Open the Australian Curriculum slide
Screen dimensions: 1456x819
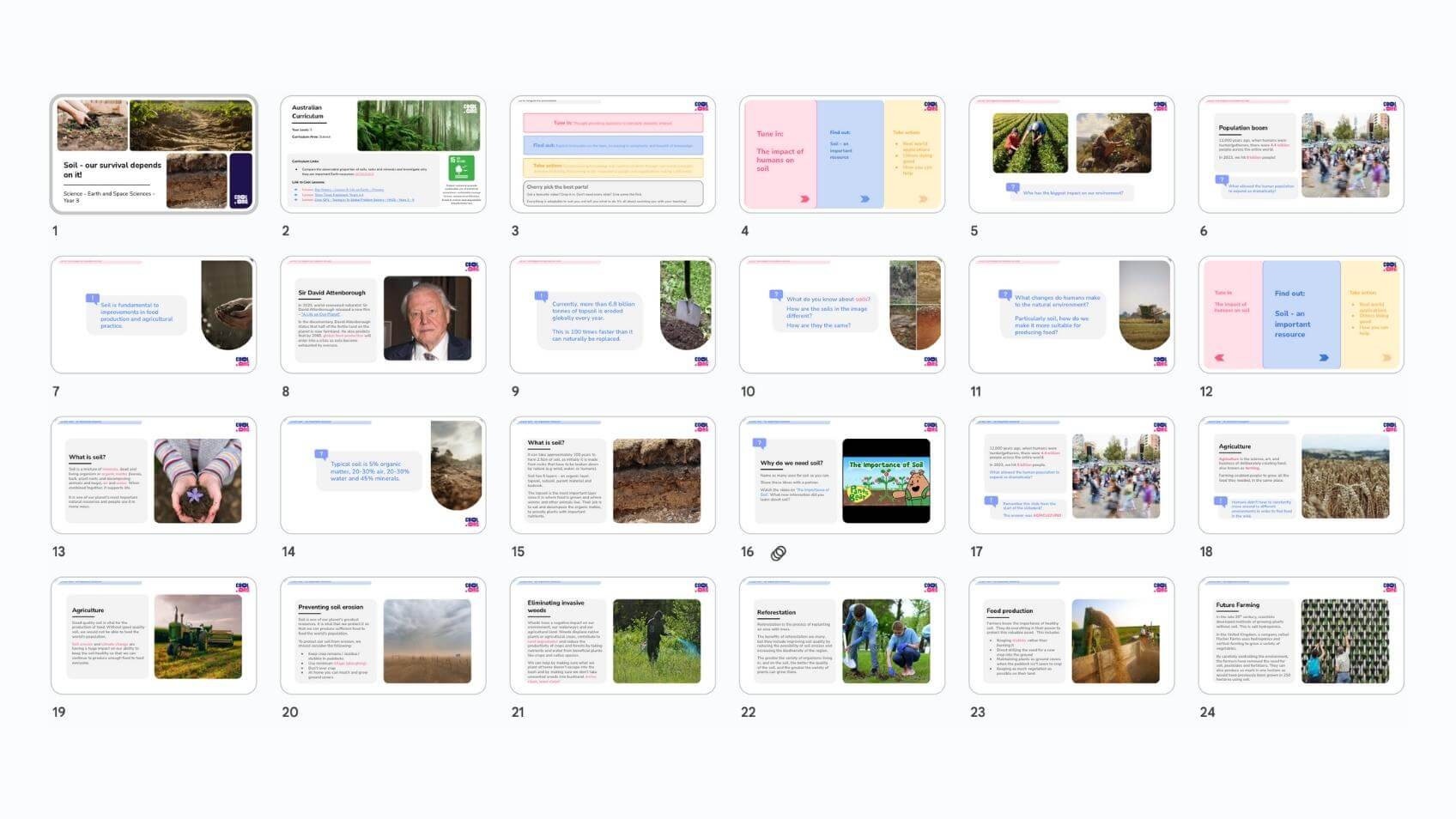[383, 155]
